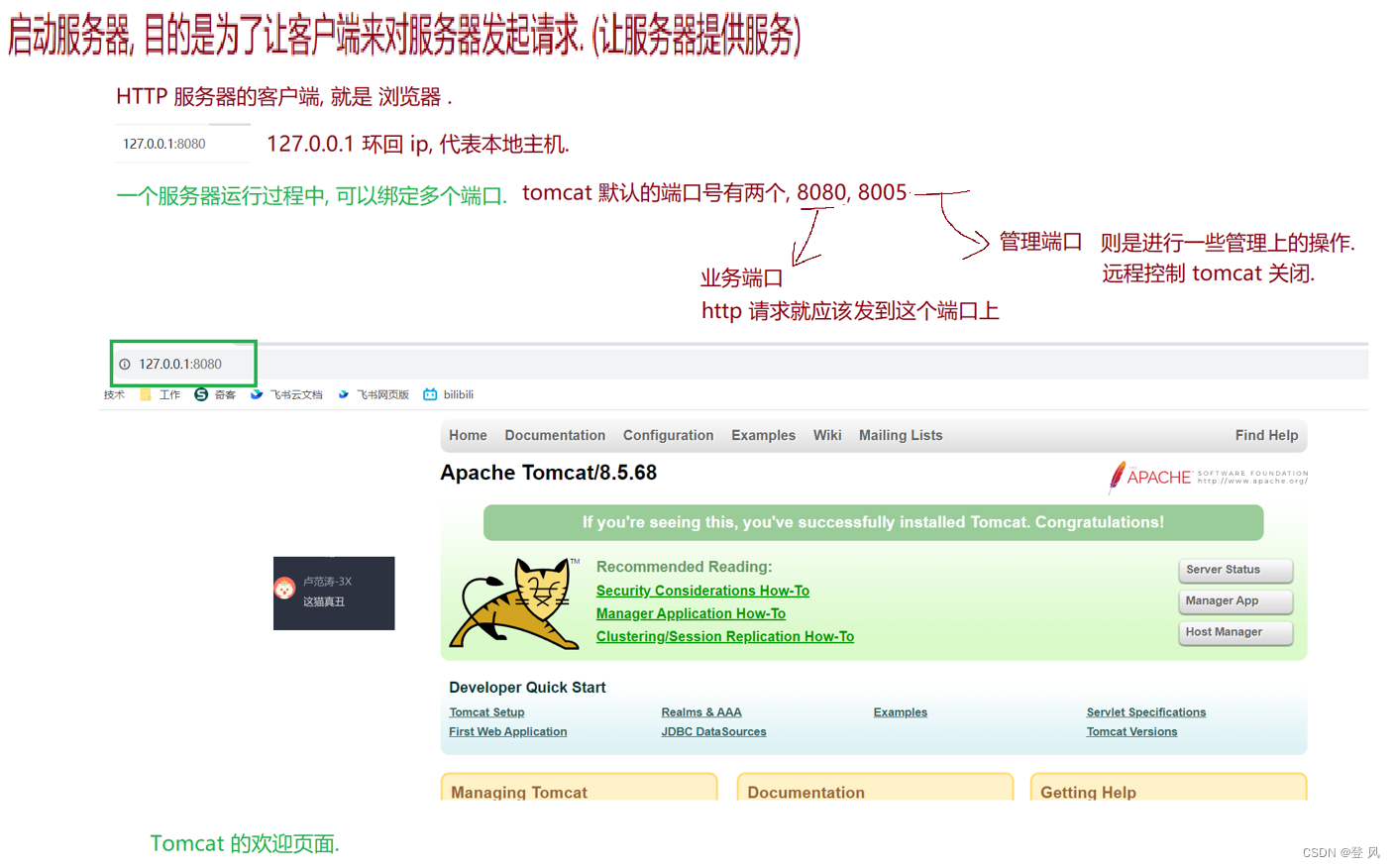The height and width of the screenshot is (868, 1395).
Task: Click the 卢范涛-3X 这猫真丑 chat popup
Action: (334, 593)
